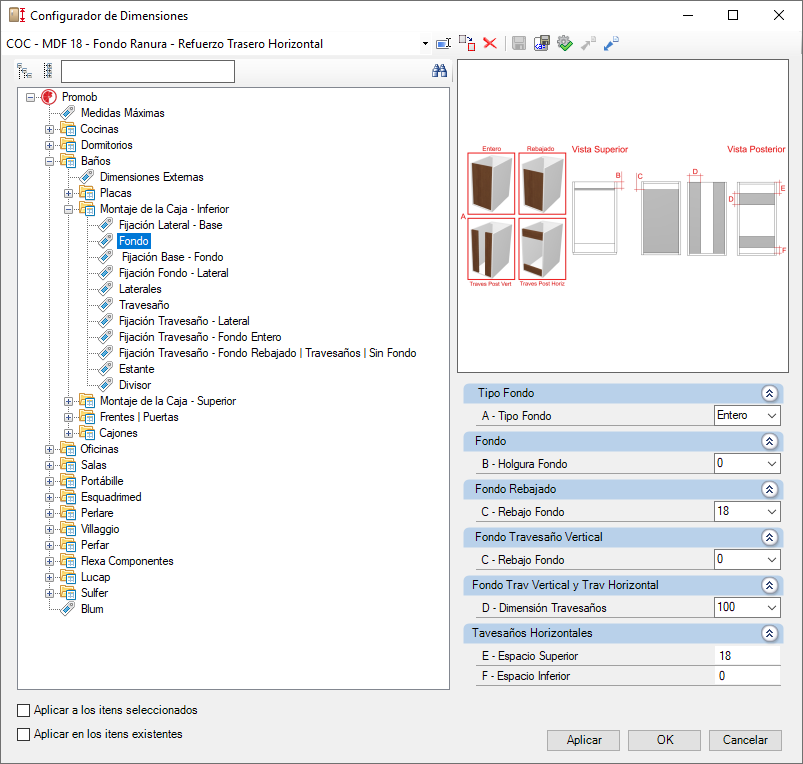Open the B - Holgura Fondo dropdown
The height and width of the screenshot is (764, 803).
[772, 463]
